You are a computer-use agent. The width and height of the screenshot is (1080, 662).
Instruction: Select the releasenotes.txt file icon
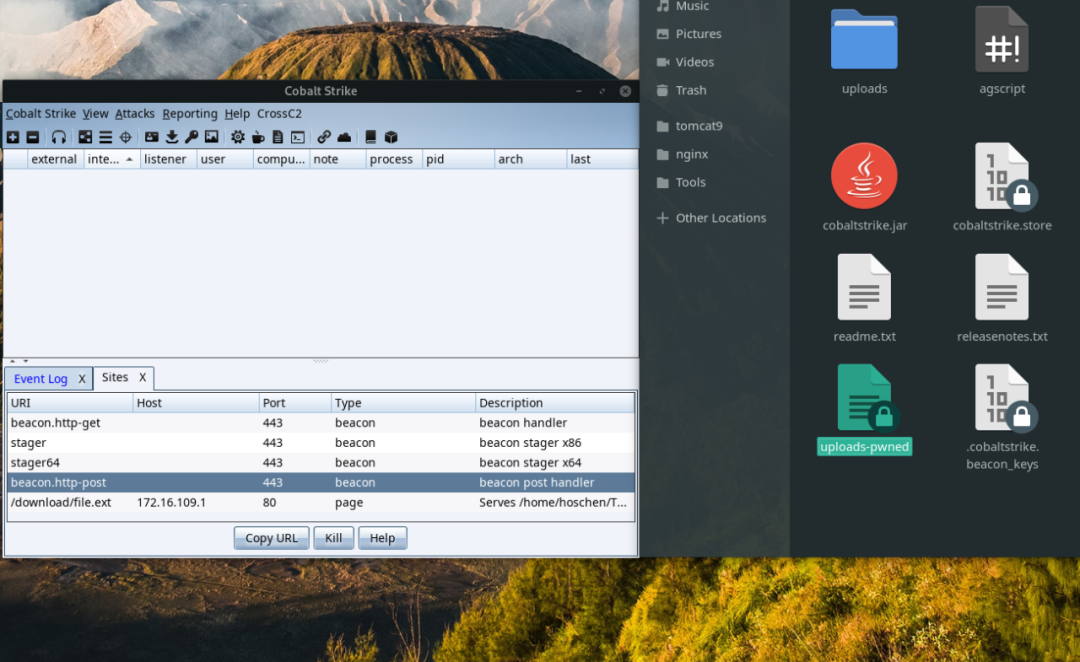pyautogui.click(x=1001, y=287)
